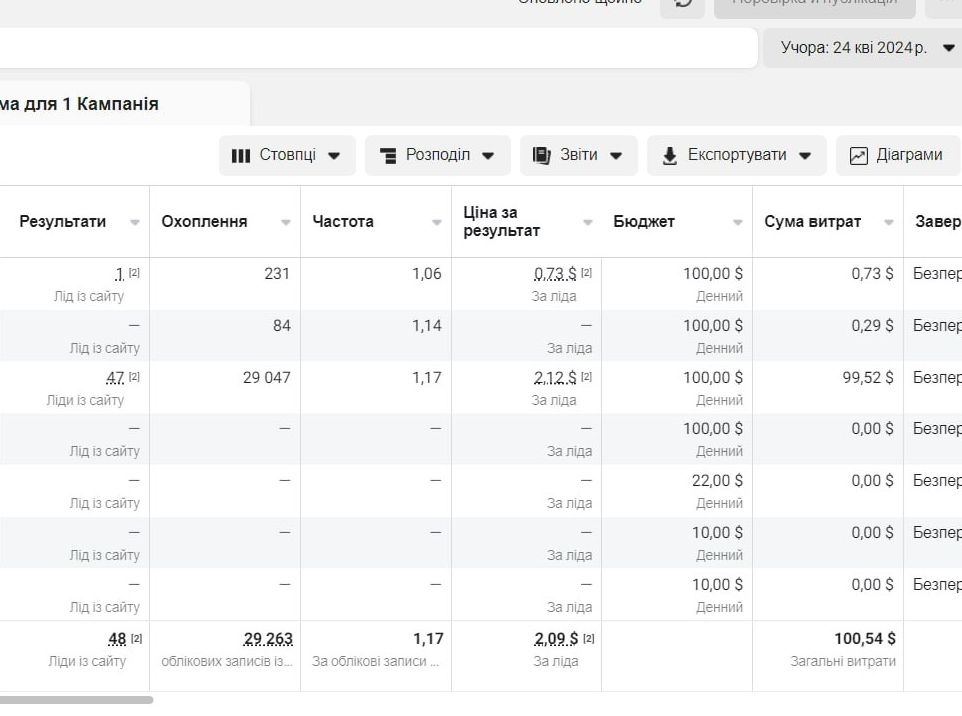Select the 'для 1 Кампанія' tab

click(x=80, y=104)
